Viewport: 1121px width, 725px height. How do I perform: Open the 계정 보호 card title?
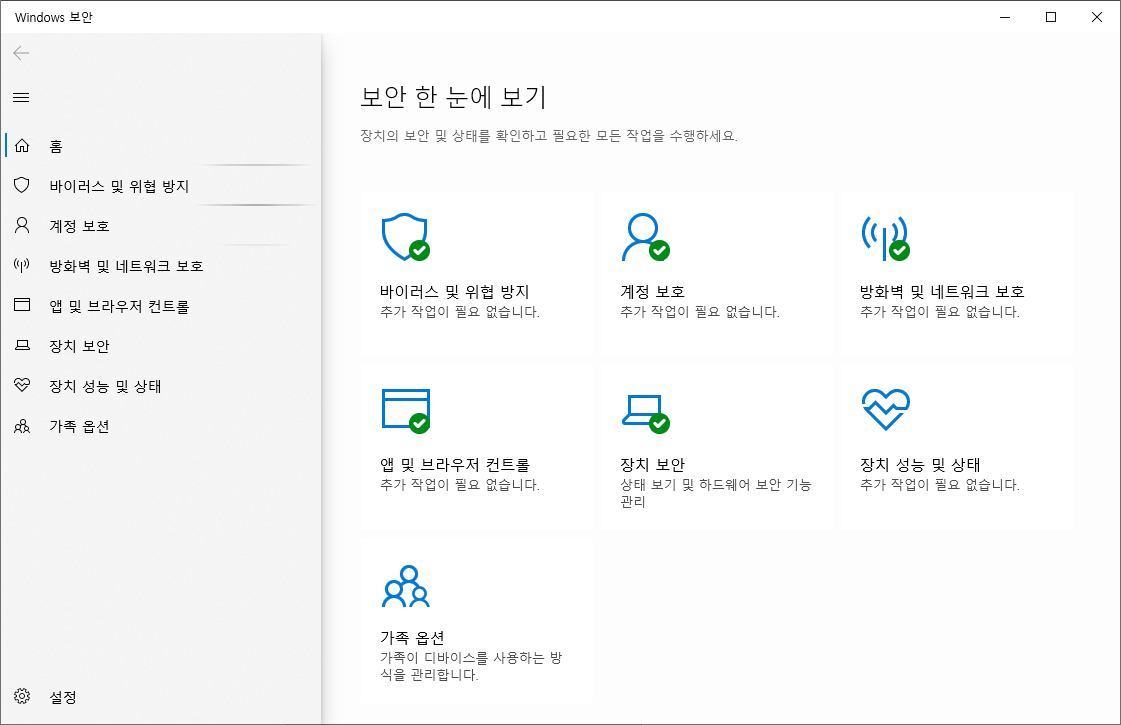click(x=653, y=292)
